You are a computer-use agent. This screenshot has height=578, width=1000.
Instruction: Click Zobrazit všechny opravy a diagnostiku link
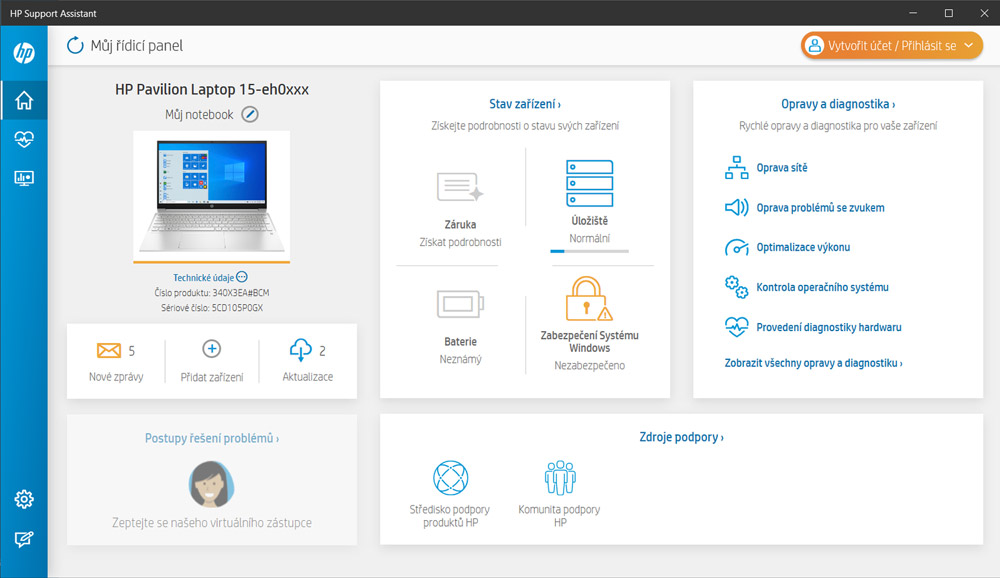click(813, 363)
